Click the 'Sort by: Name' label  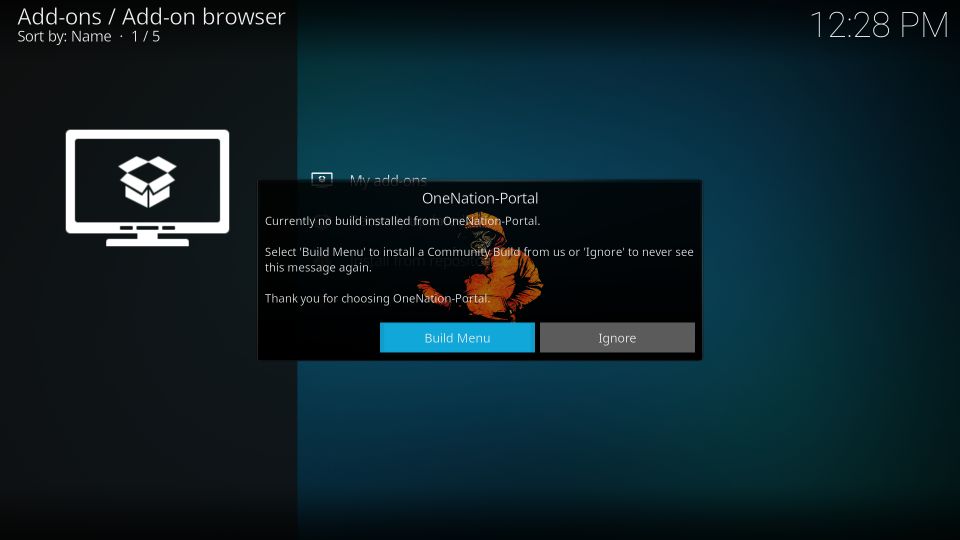(64, 37)
